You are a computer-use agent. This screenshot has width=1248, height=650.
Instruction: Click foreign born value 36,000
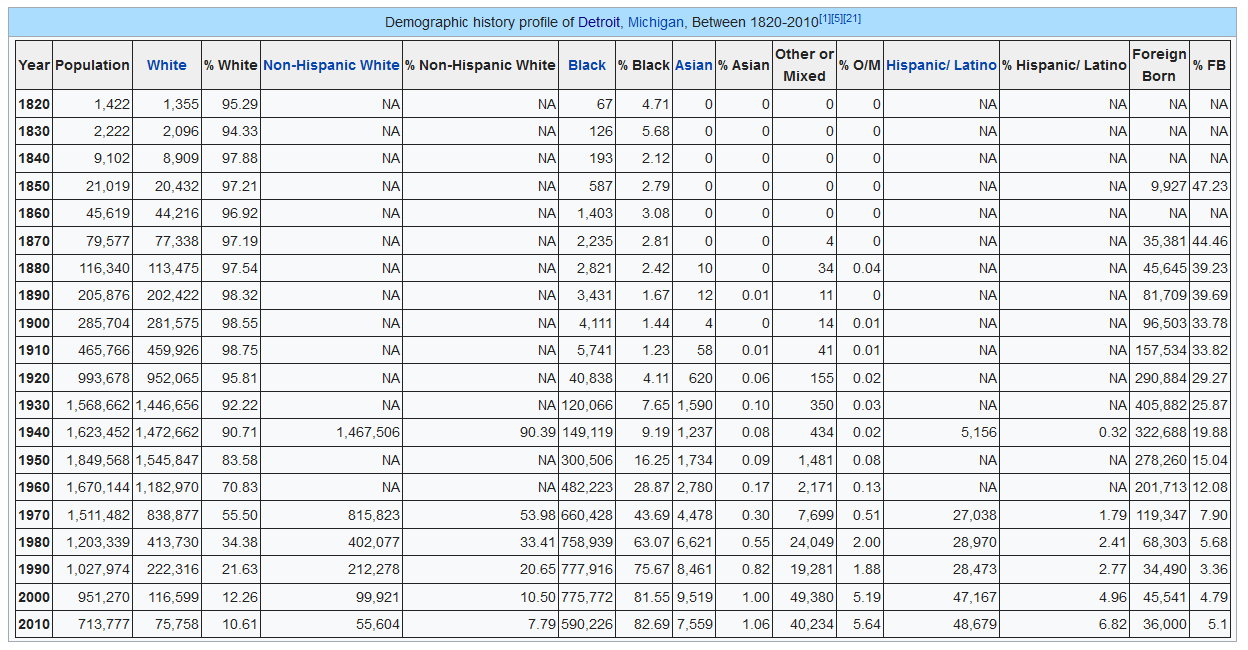1165,624
